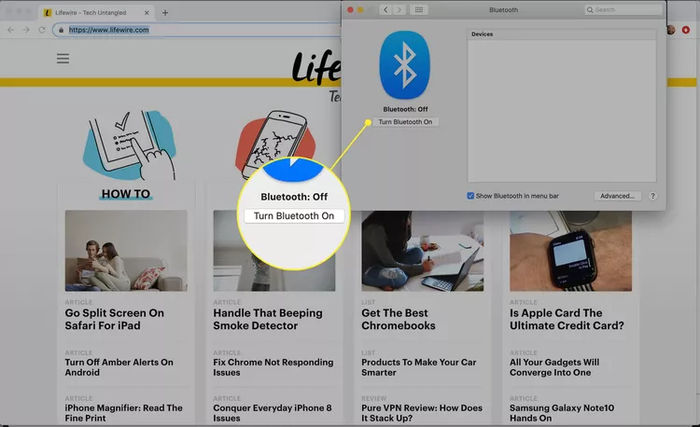700x427 pixels.
Task: Show all preferences grid button
Action: coord(419,9)
